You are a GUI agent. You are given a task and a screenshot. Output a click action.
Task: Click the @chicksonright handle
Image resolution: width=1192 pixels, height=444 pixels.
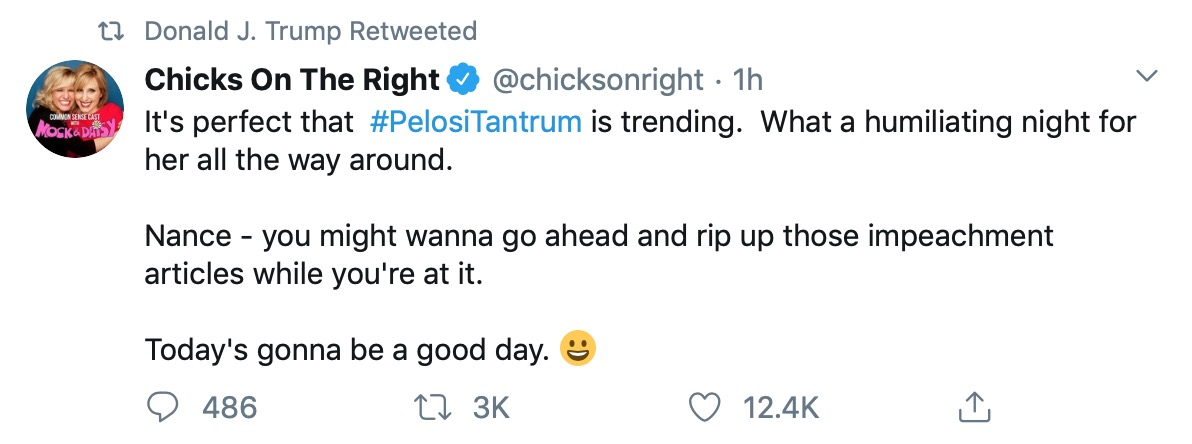click(x=600, y=79)
